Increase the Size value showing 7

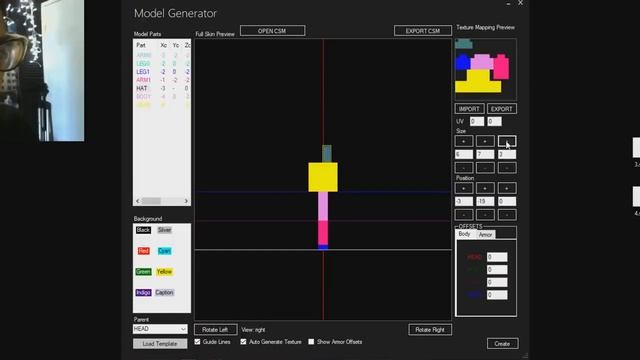485,141
